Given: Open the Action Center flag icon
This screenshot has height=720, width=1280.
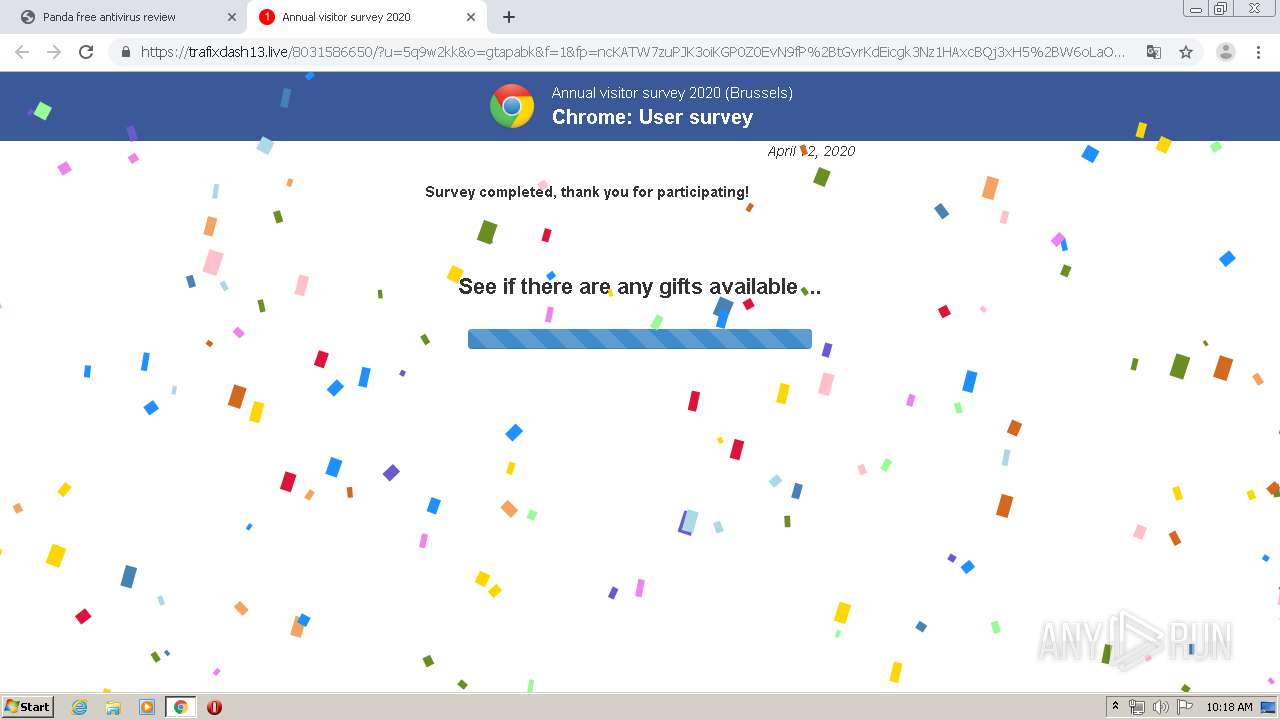Looking at the screenshot, I should [x=1184, y=707].
